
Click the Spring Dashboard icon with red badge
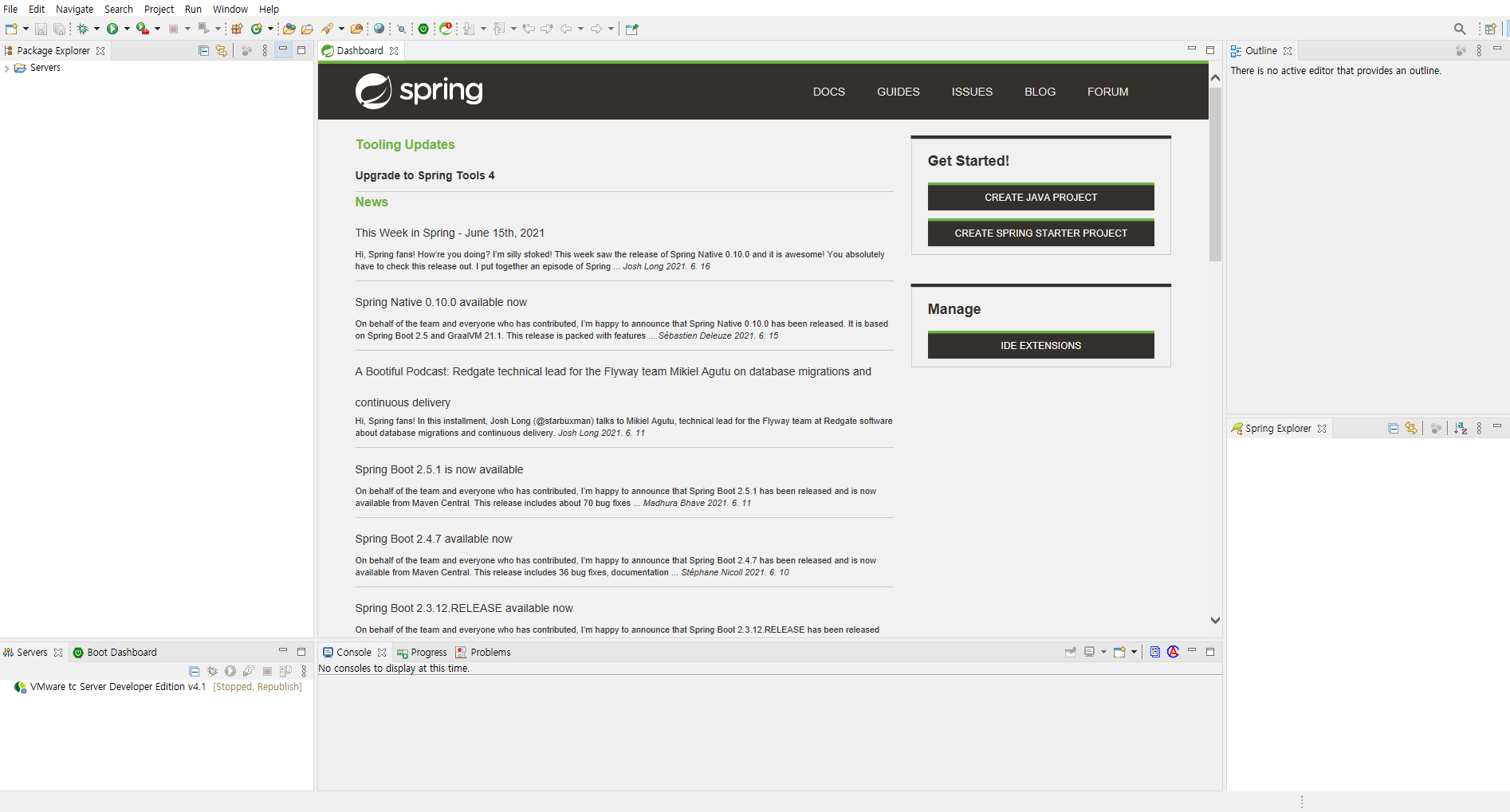point(446,29)
